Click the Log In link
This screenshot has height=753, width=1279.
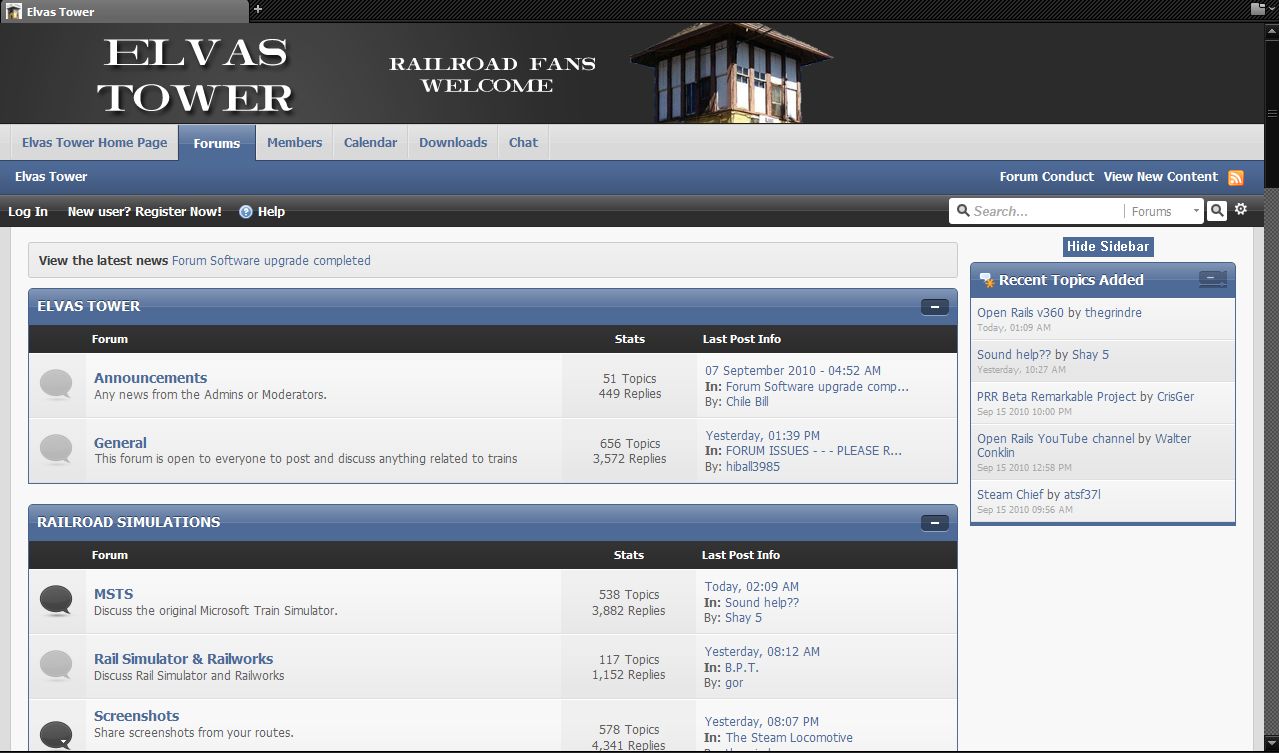point(28,212)
